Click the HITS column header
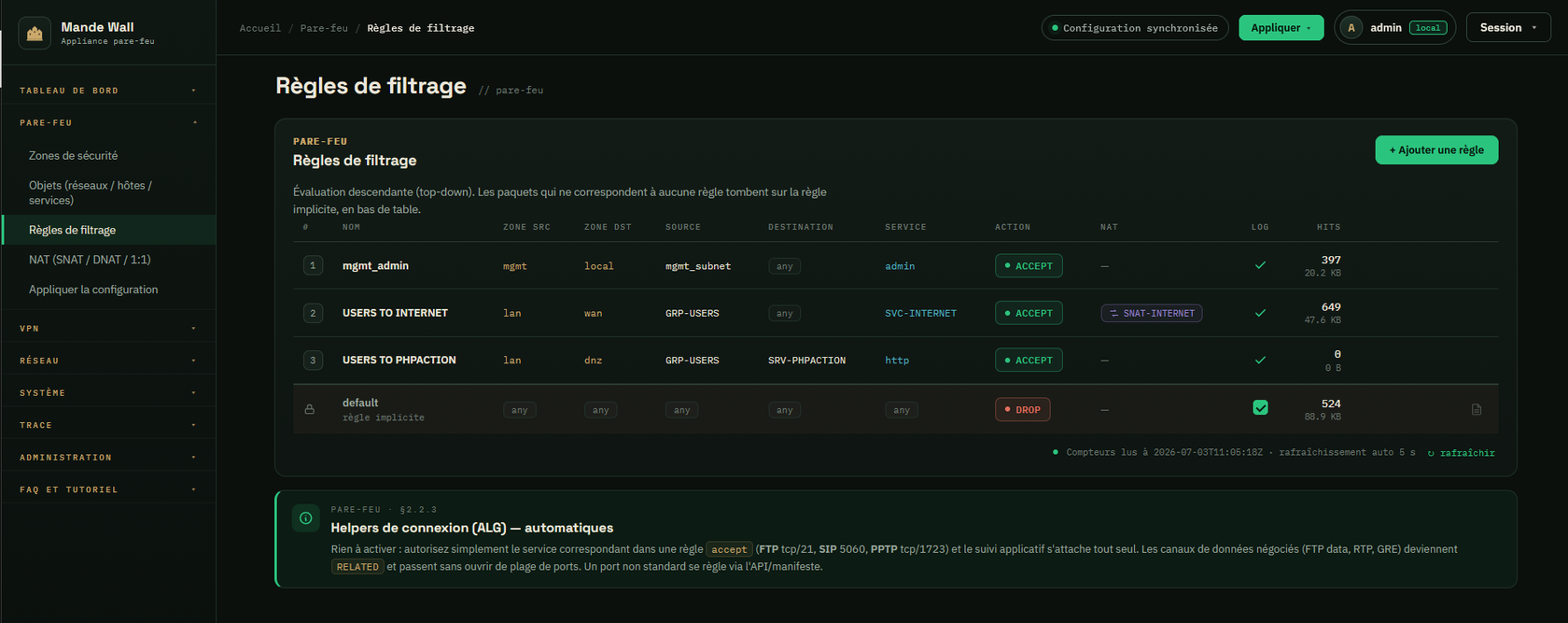The height and width of the screenshot is (623, 1568). [x=1328, y=227]
